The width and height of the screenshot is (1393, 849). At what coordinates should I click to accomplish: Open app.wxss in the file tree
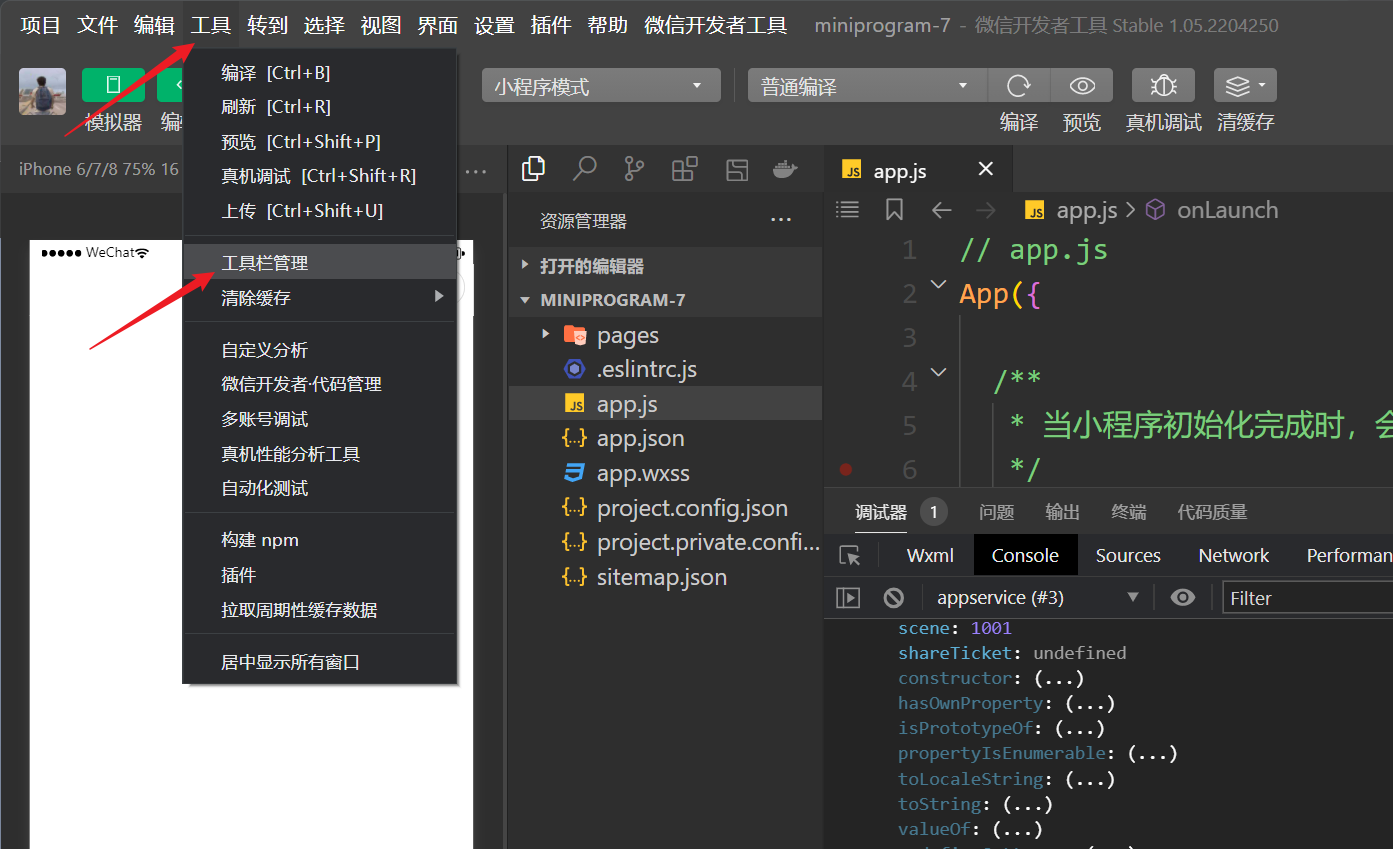click(665, 473)
